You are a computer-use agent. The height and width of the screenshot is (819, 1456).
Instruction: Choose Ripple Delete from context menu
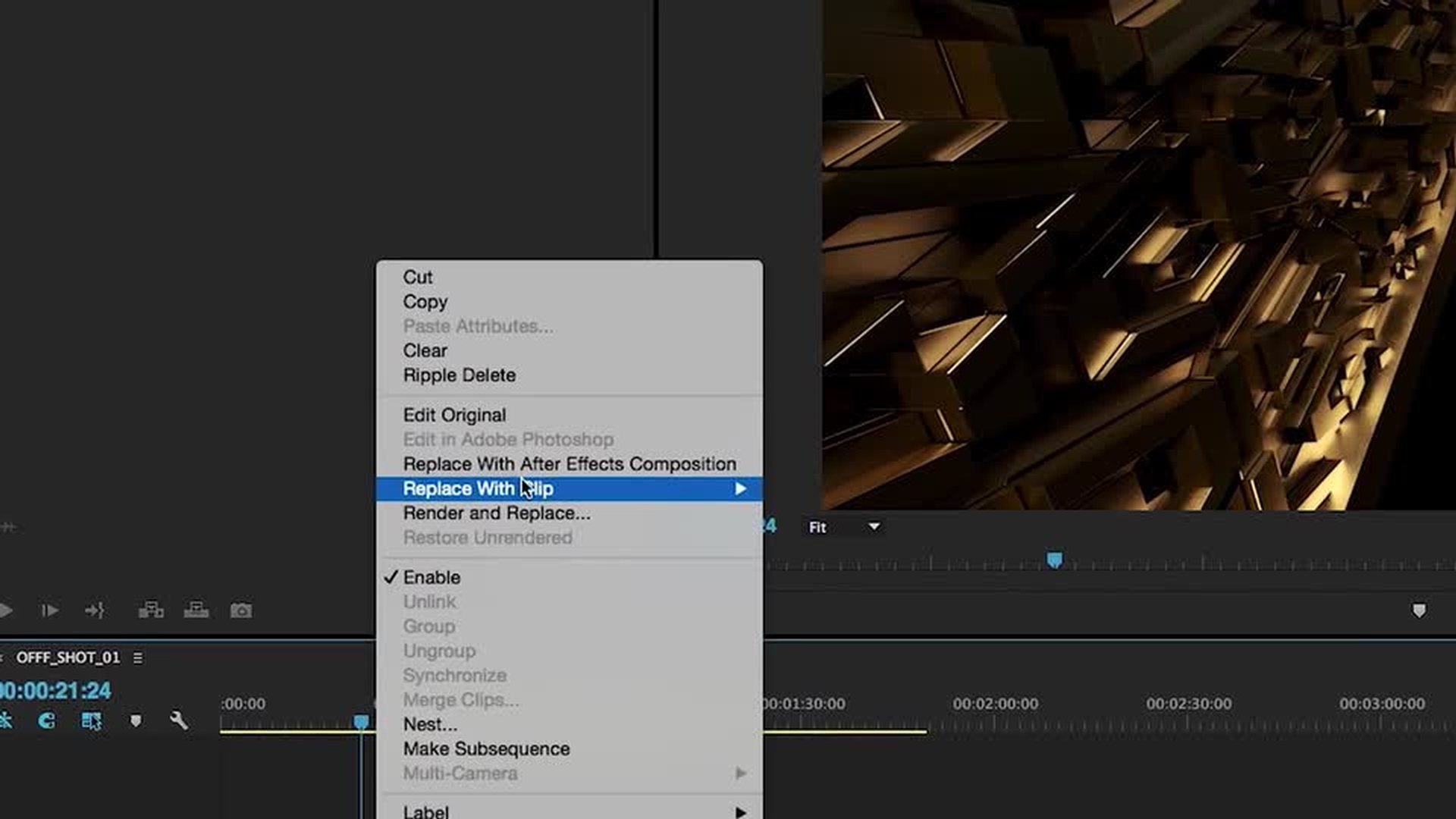(459, 375)
